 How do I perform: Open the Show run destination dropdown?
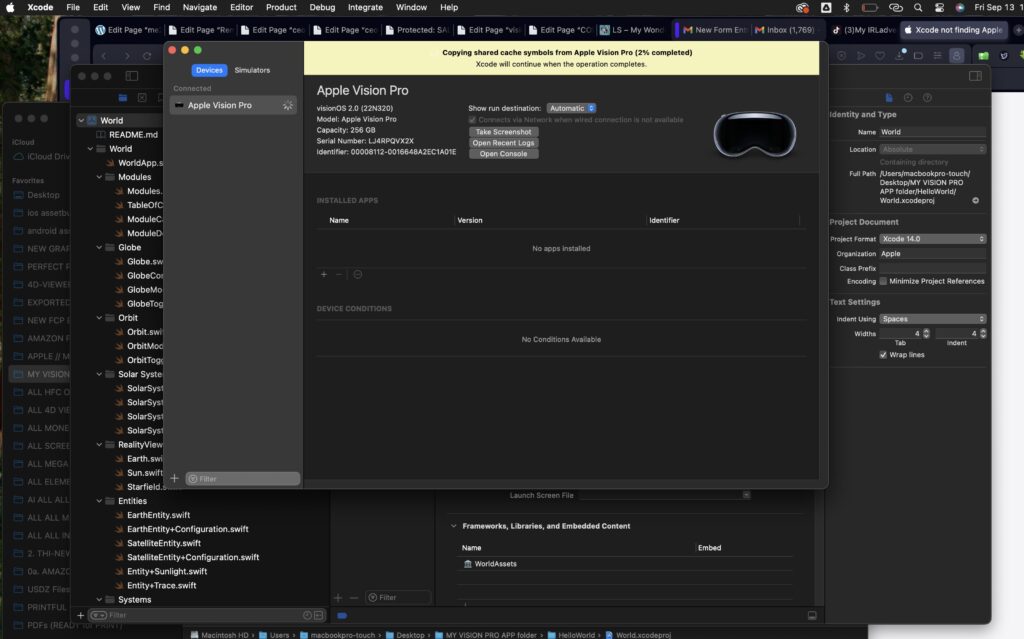(x=571, y=108)
